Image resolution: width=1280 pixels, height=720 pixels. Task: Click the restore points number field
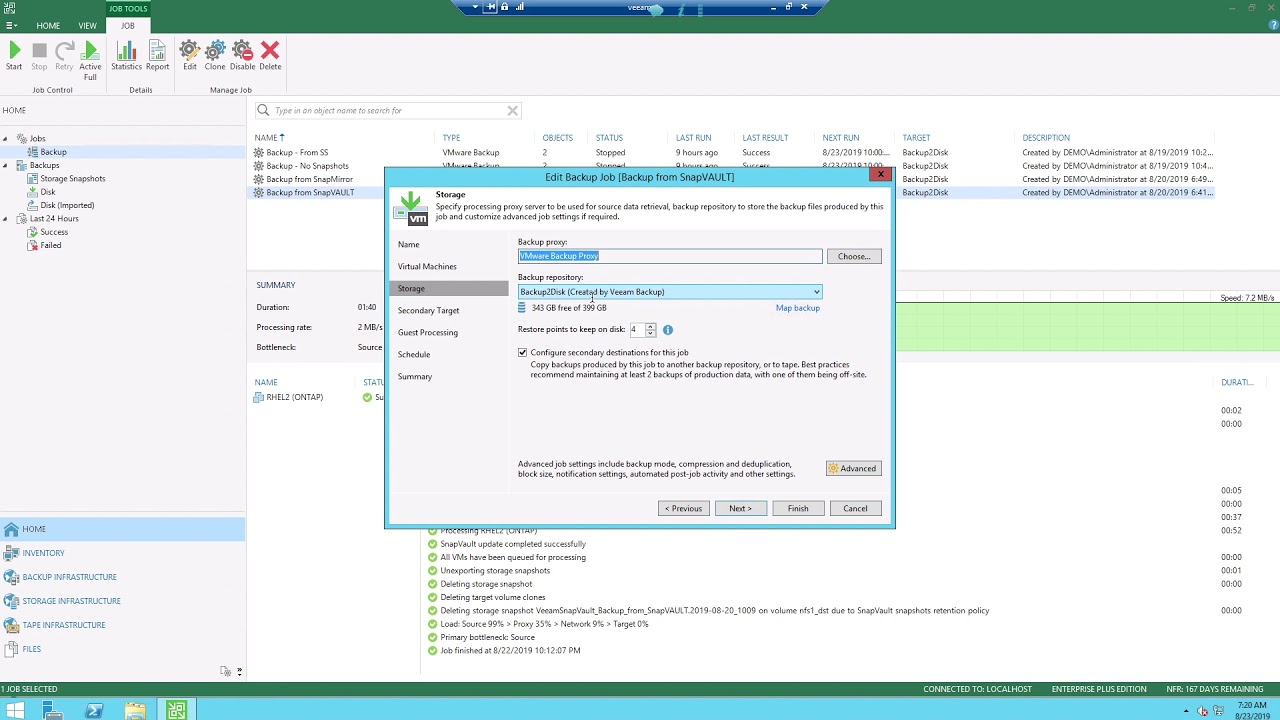pos(636,330)
